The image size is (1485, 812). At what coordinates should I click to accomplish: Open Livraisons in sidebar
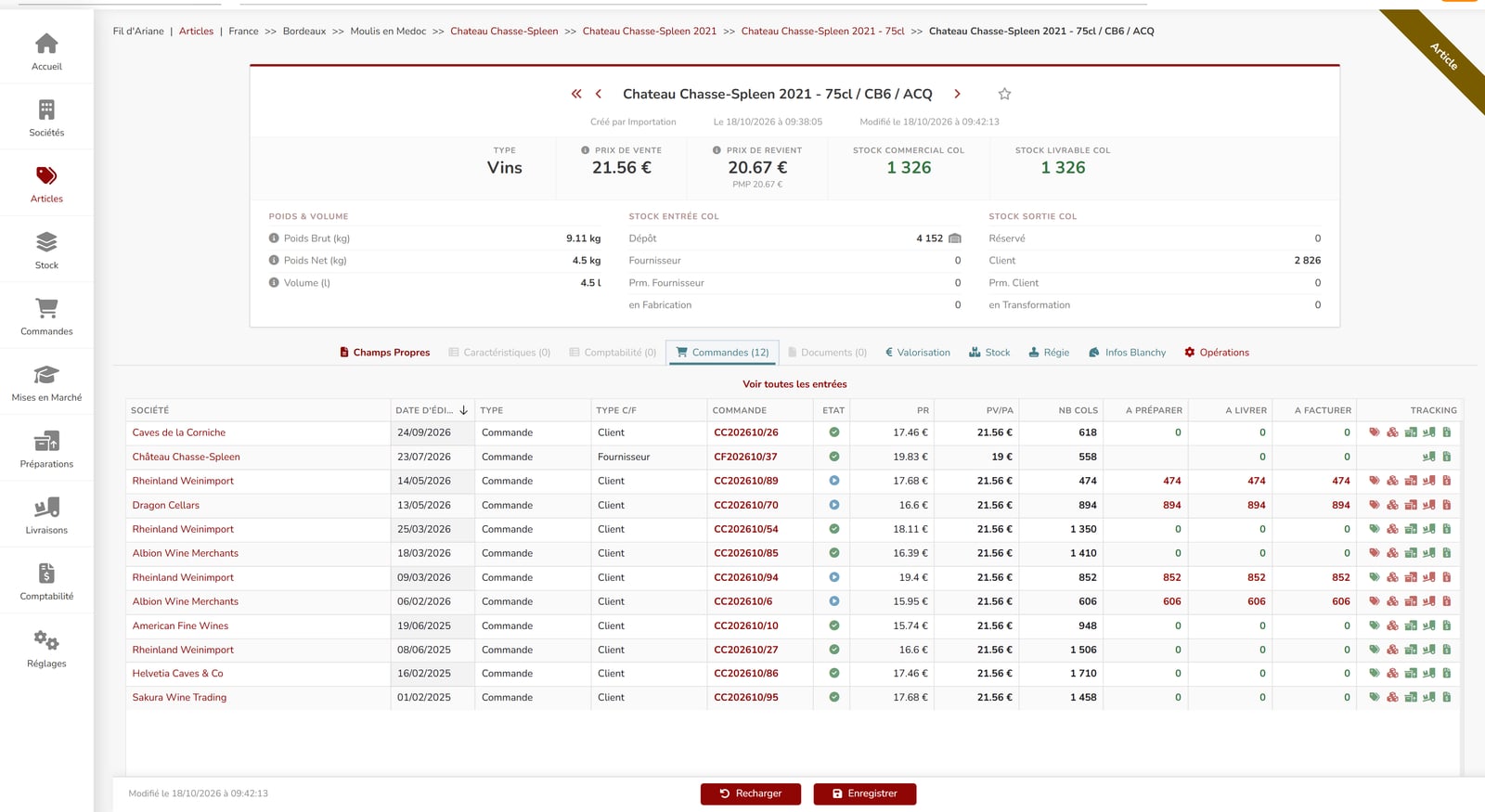(x=46, y=515)
